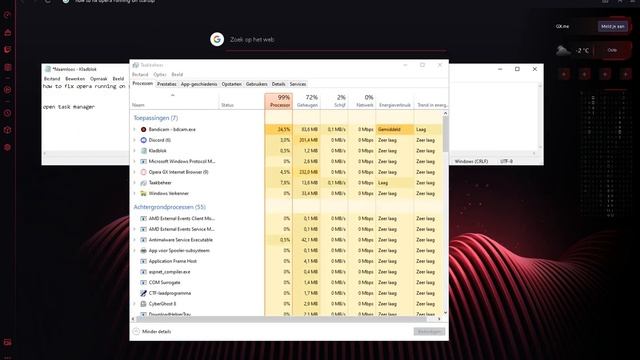
Task: Click the Opera GX Internet Browser process icon
Action: (x=143, y=172)
